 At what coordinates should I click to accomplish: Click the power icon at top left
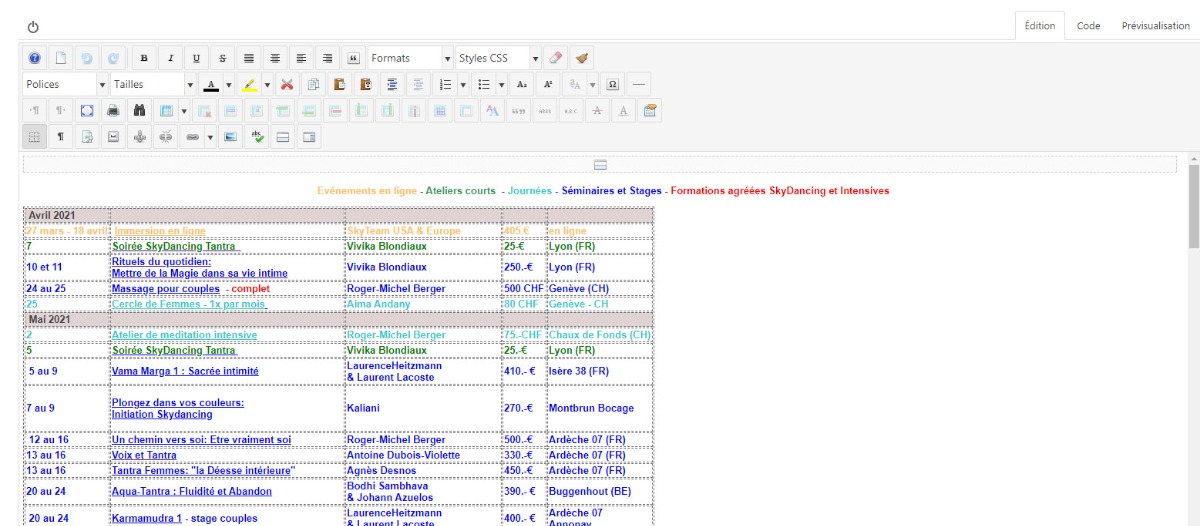33,27
